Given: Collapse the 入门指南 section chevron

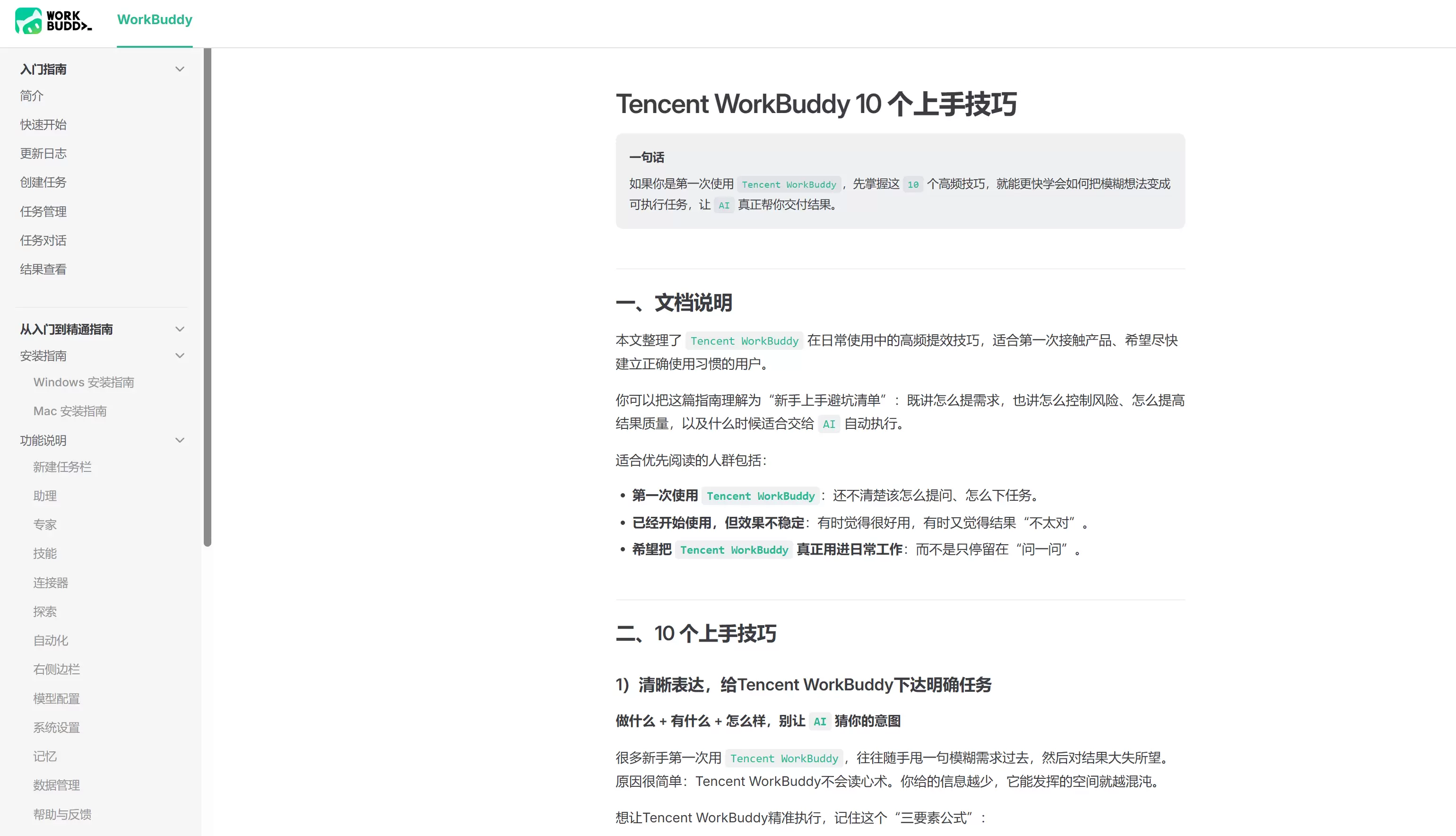Looking at the screenshot, I should pyautogui.click(x=180, y=69).
